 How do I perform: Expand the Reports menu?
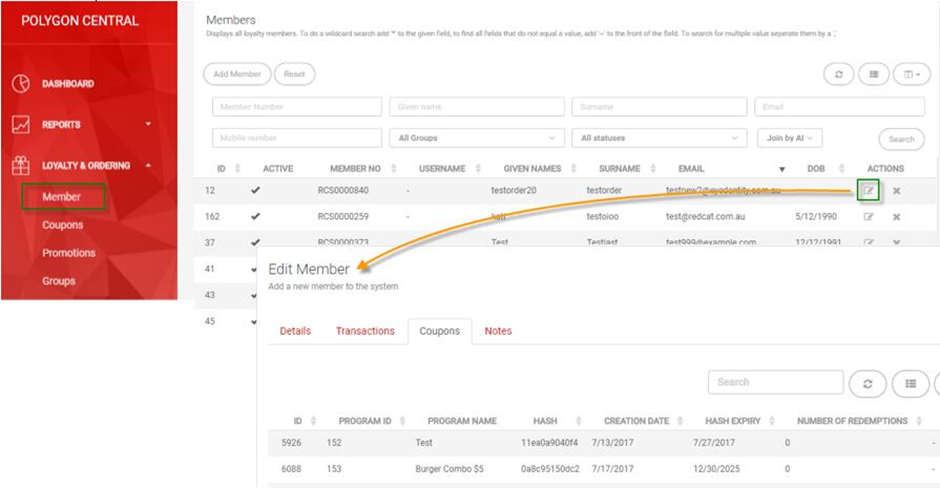(148, 124)
